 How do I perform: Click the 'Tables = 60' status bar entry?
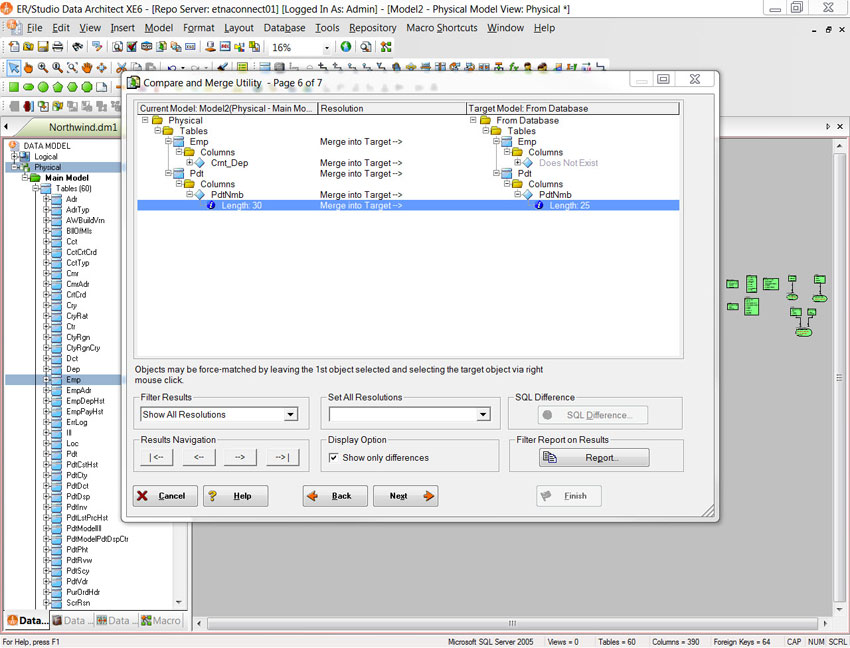[616, 641]
